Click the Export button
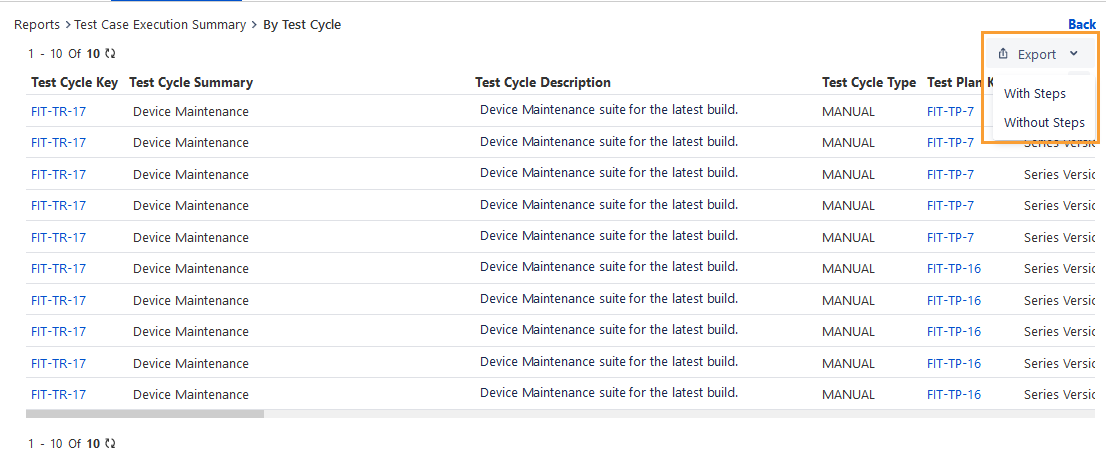The width and height of the screenshot is (1106, 454). tap(1038, 54)
